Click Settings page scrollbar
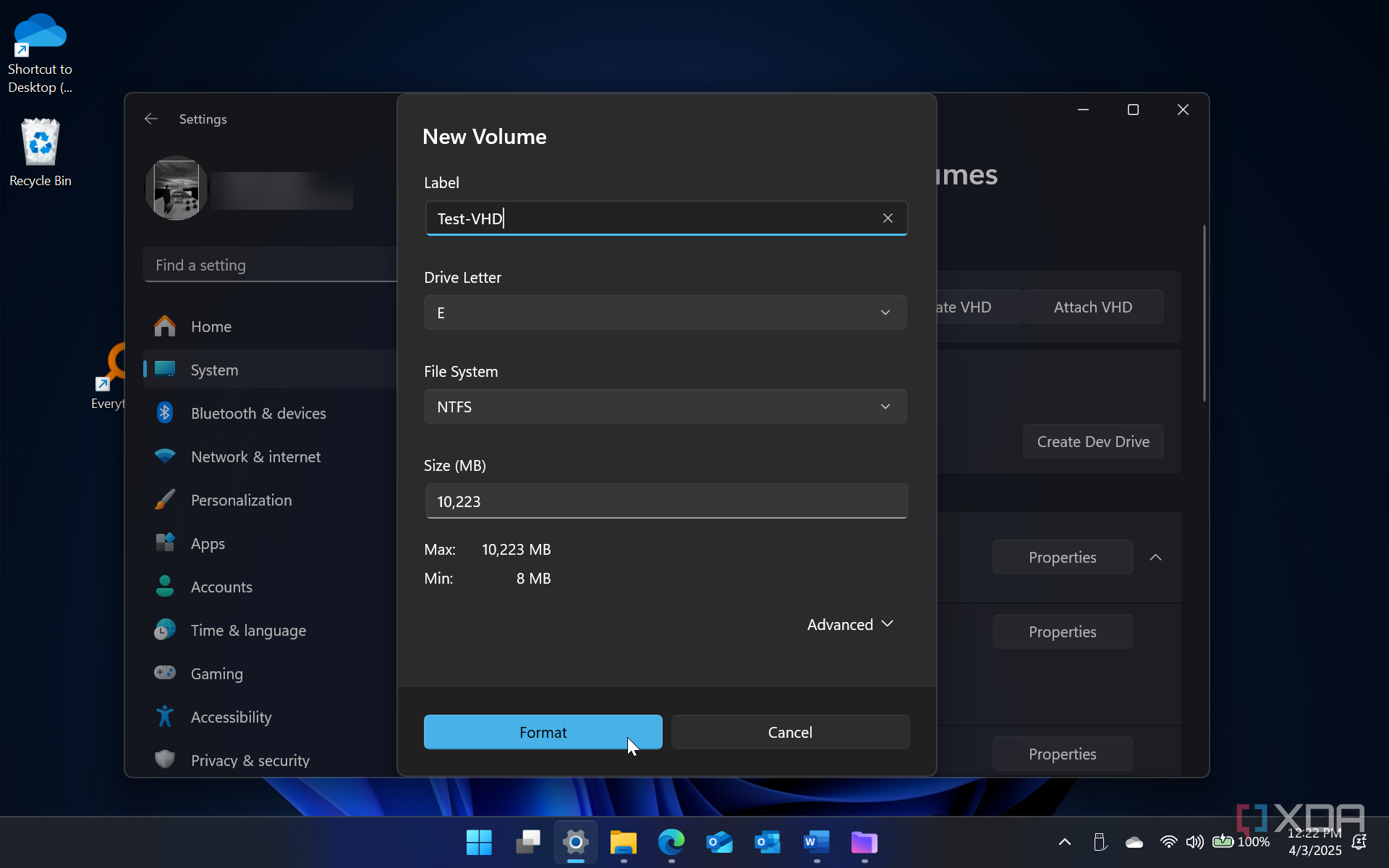This screenshot has width=1389, height=868. tap(1204, 313)
